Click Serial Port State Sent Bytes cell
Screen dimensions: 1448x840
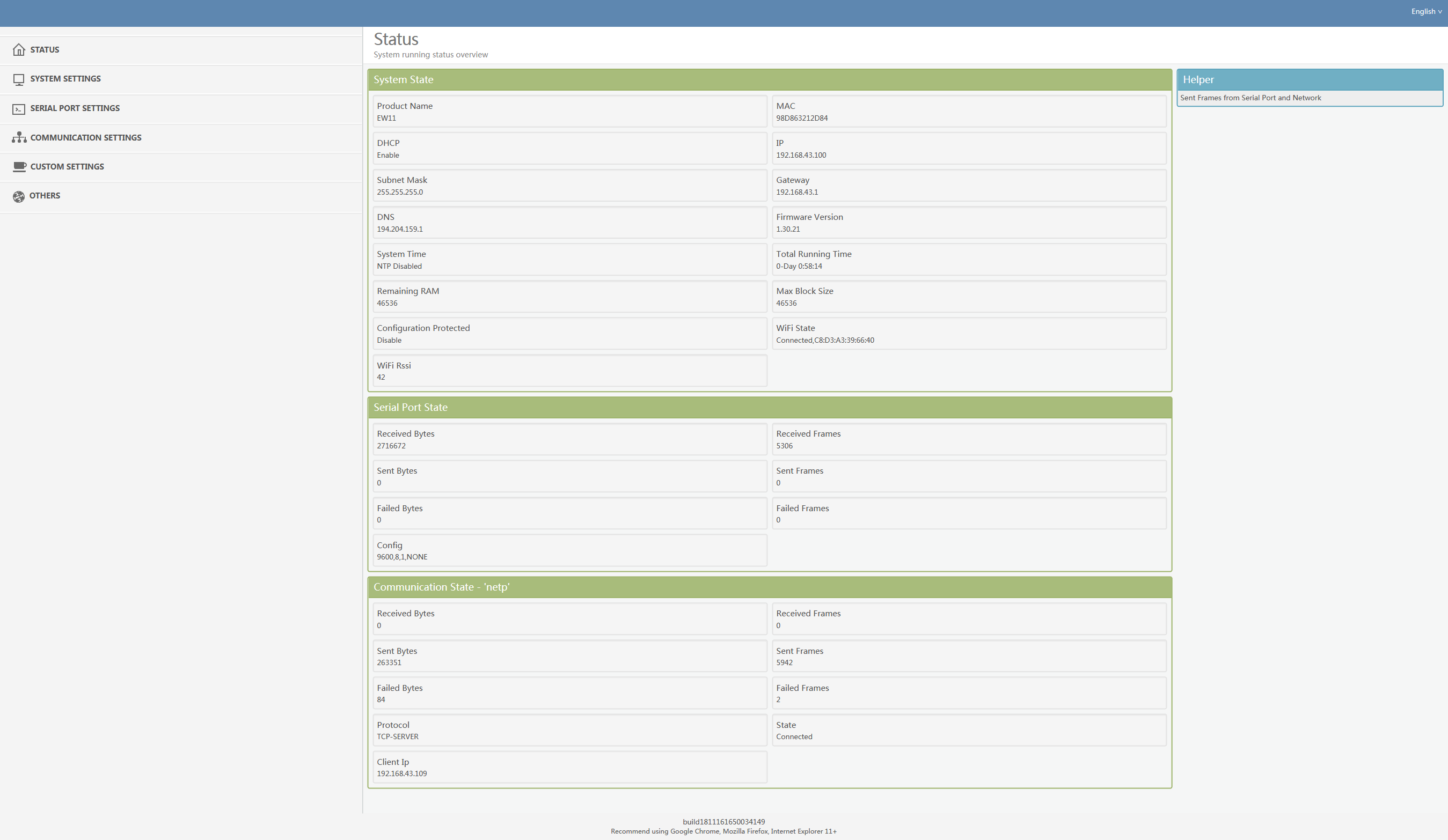(x=569, y=476)
